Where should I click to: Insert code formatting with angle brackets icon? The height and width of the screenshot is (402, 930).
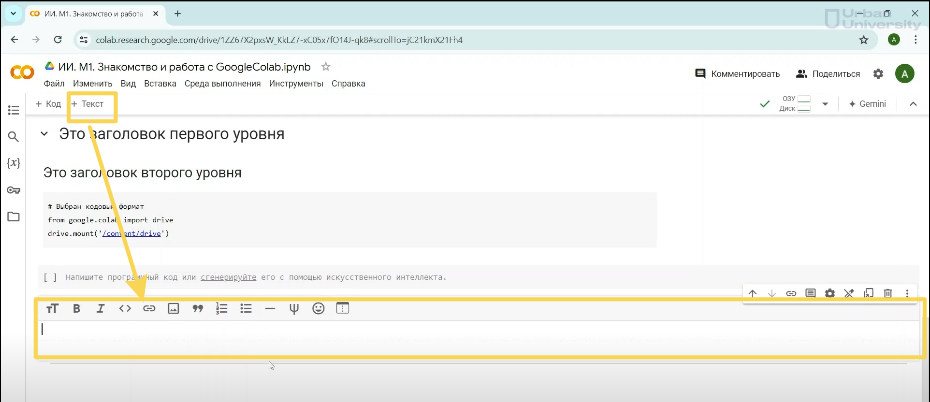[x=125, y=309]
